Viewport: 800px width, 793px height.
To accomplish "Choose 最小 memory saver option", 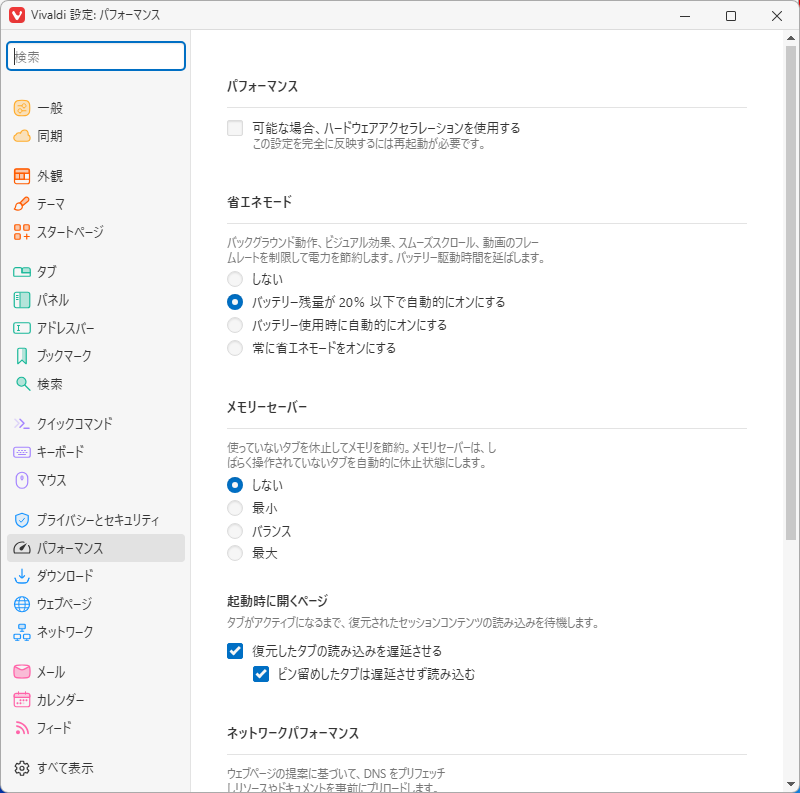I will (235, 508).
